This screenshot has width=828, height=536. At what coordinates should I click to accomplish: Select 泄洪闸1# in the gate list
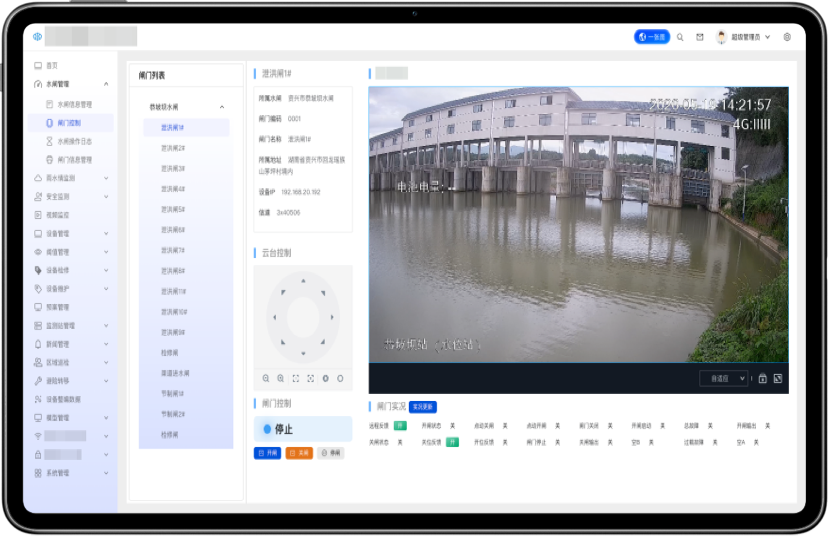pyautogui.click(x=186, y=128)
